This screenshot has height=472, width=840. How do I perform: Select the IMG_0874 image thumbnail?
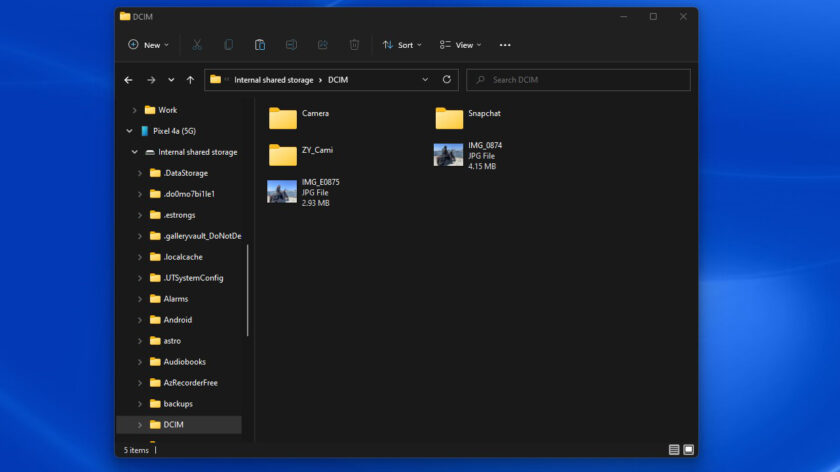pos(448,155)
